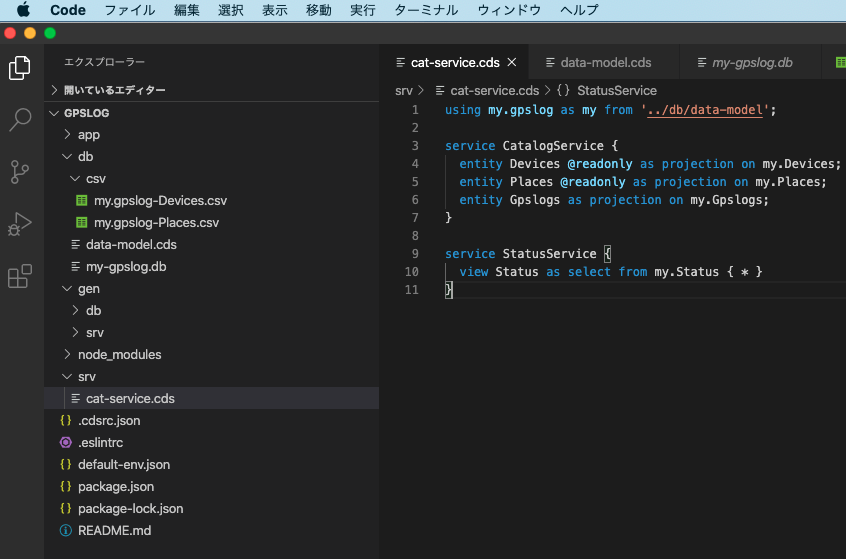
Task: Click the StatusService breadcrumb segment
Action: coord(617,91)
